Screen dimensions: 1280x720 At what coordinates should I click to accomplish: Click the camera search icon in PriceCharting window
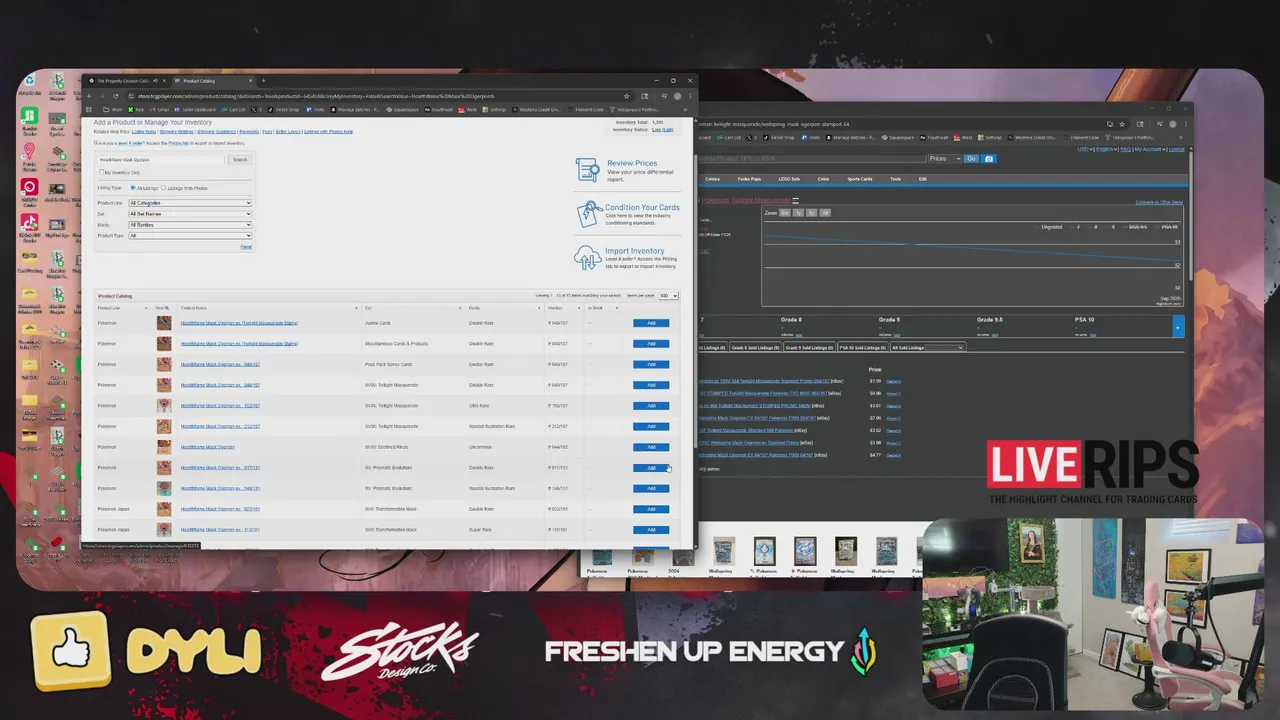(989, 159)
